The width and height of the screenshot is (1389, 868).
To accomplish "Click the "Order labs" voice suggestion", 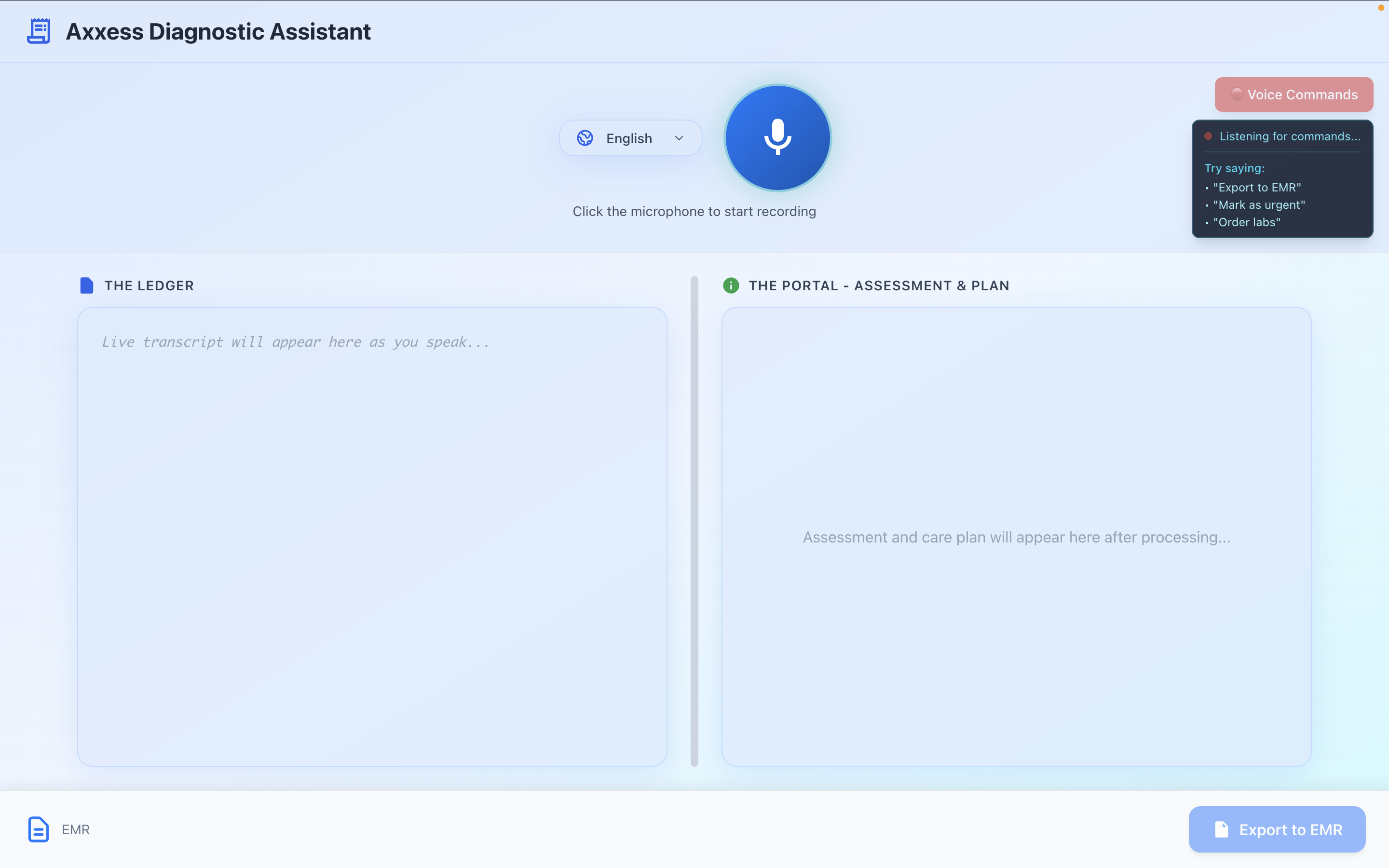I will click(x=1246, y=222).
